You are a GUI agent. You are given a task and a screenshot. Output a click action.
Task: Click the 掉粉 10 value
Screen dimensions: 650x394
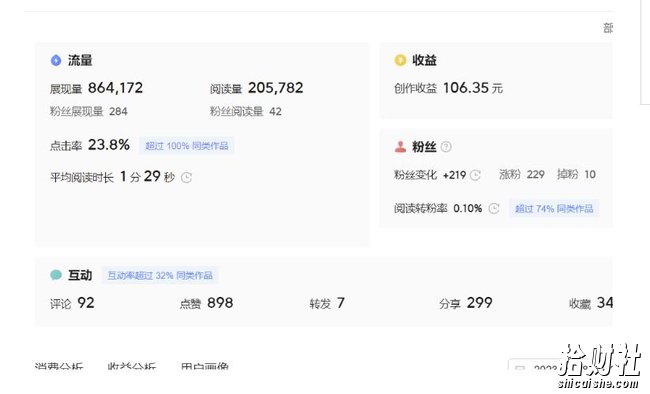pos(590,175)
